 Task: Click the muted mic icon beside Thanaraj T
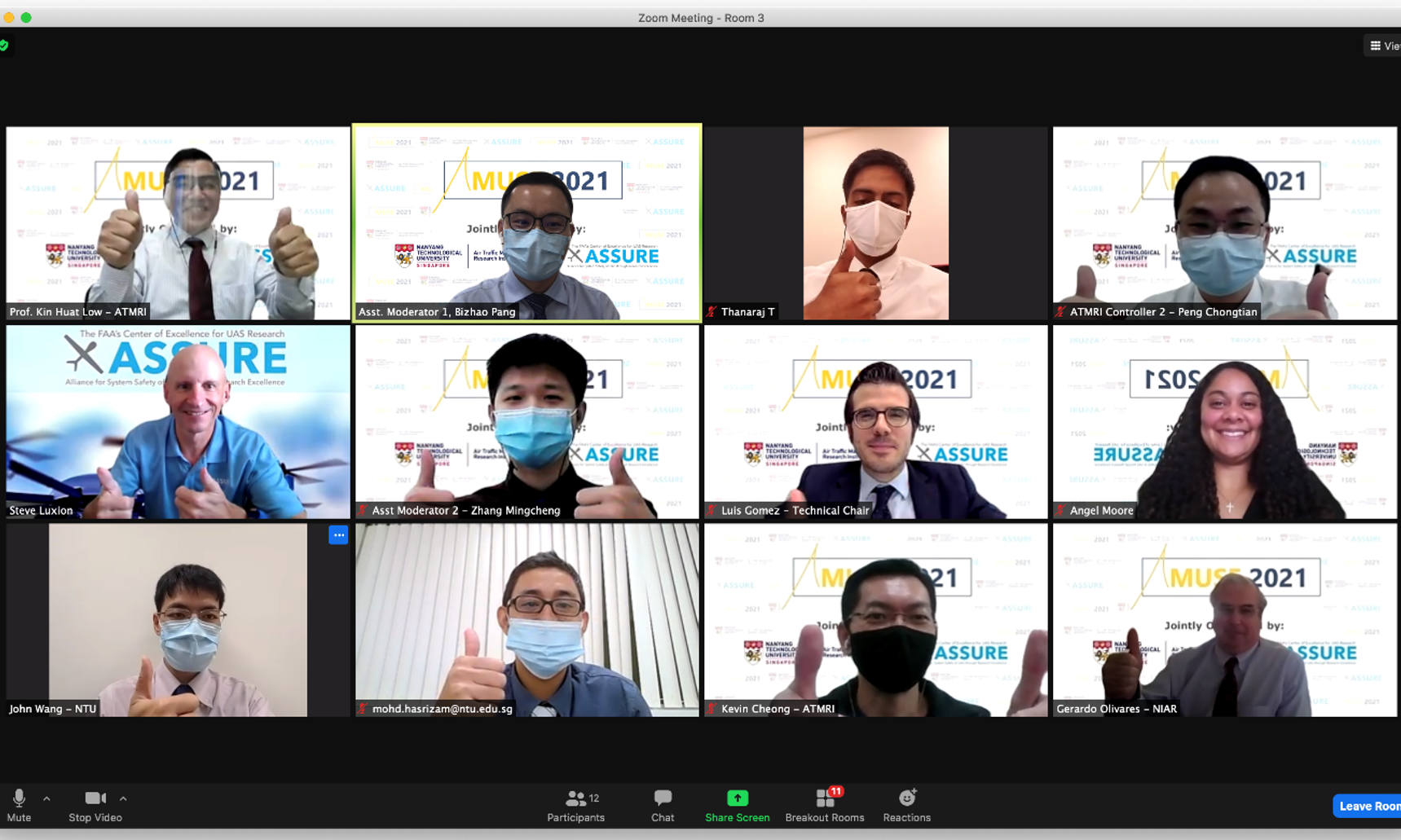[x=712, y=312]
